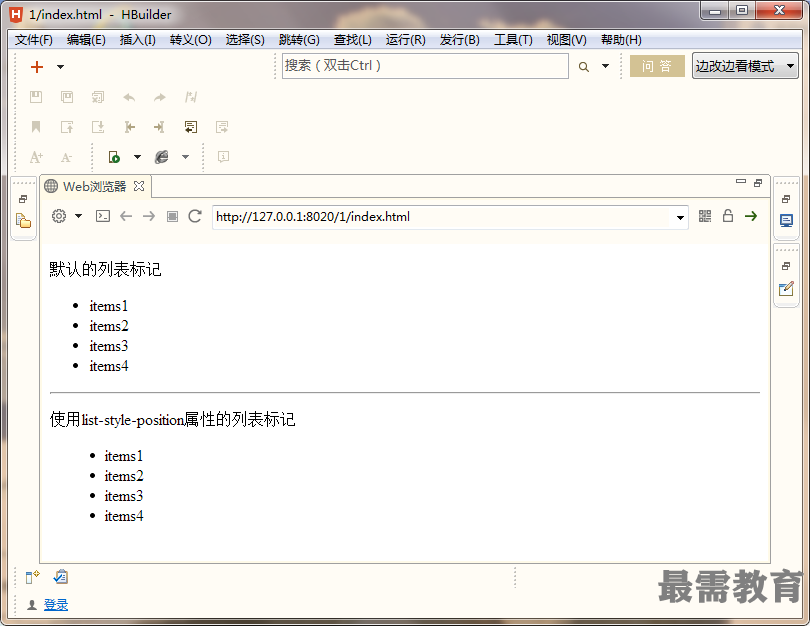Open the 编辑(E) menu
This screenshot has width=810, height=626.
click(86, 40)
